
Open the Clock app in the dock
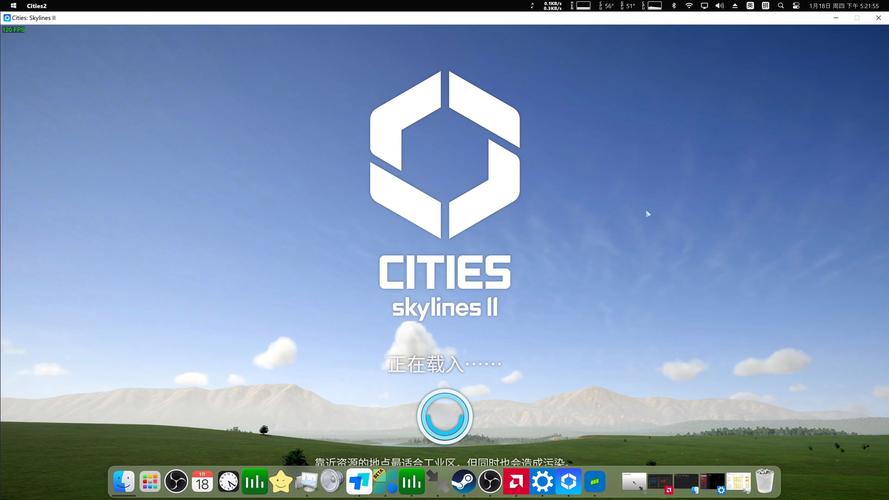(228, 482)
